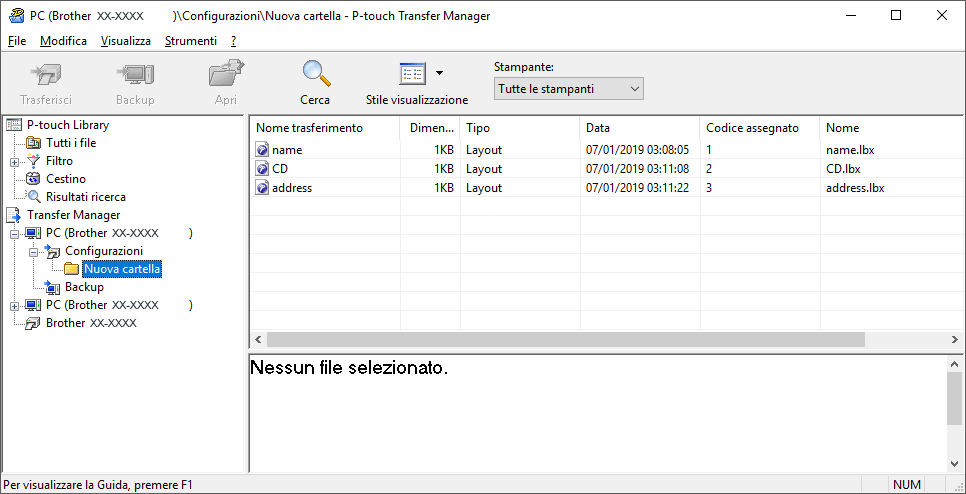Click the P-touch Library icon
This screenshot has width=966, height=494.
coord(14,125)
